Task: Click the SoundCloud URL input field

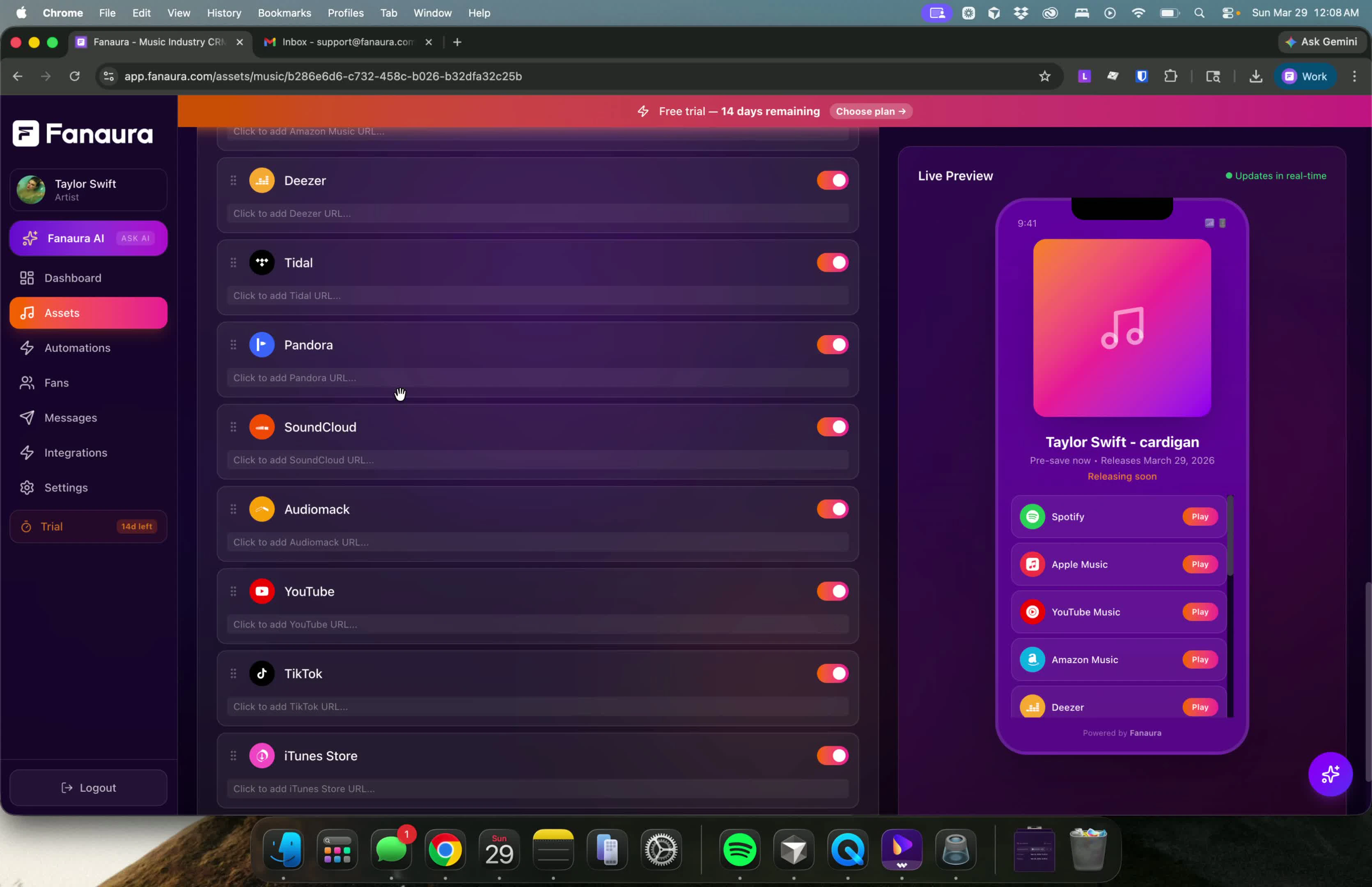Action: [537, 460]
